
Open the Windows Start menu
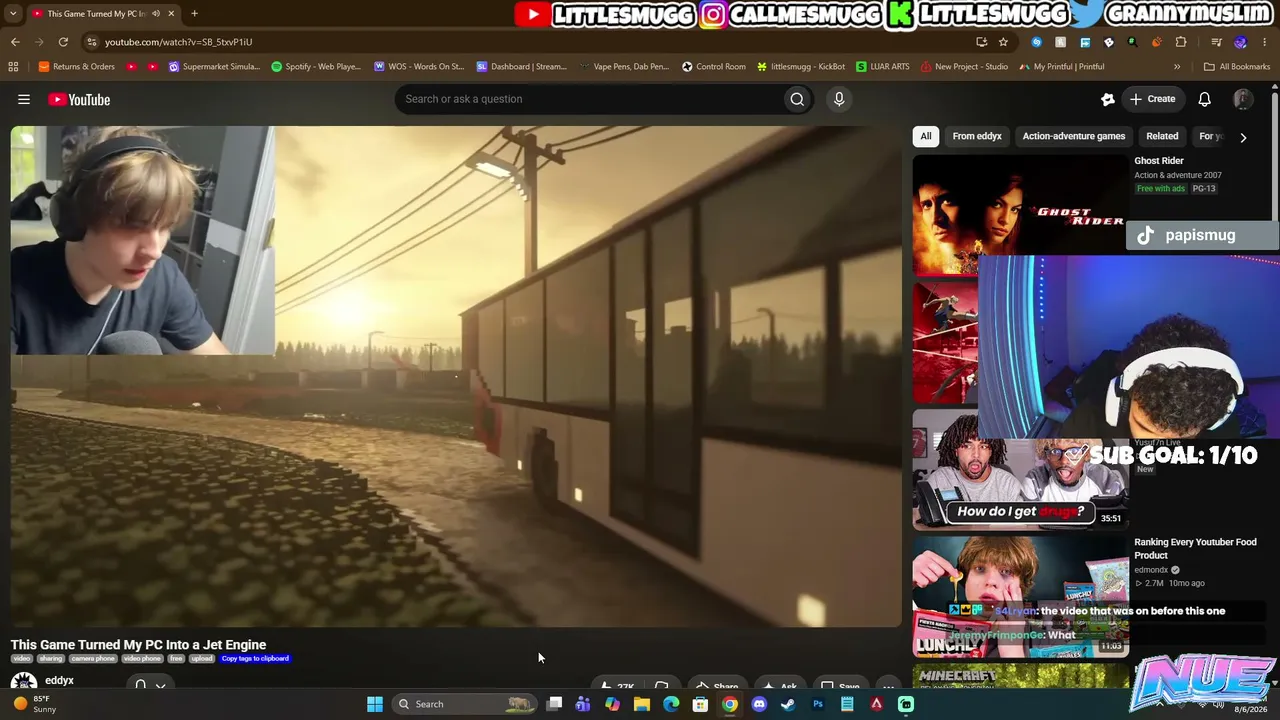(375, 704)
